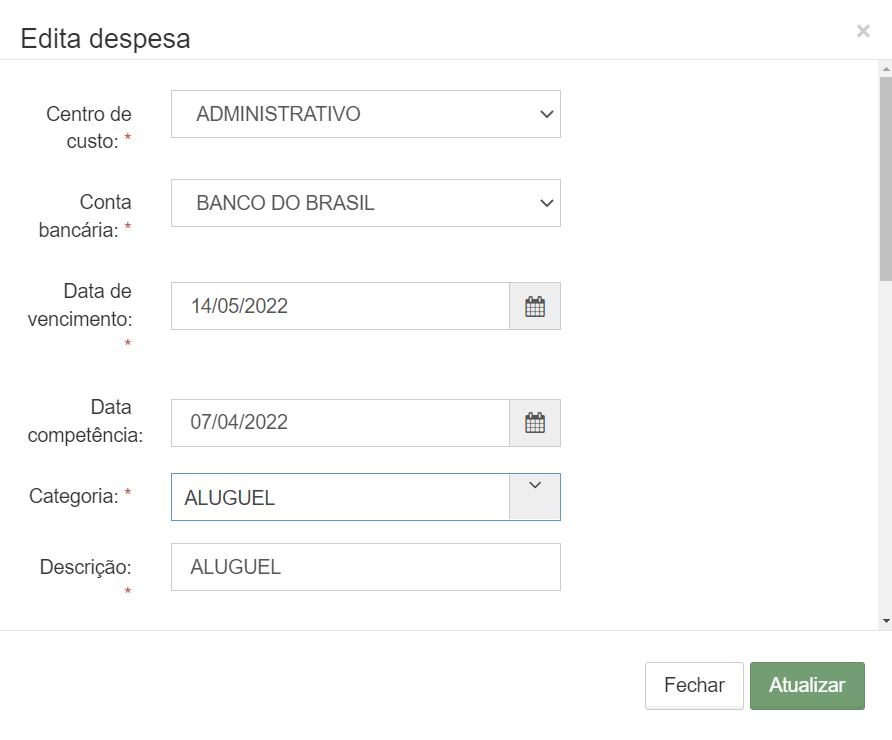This screenshot has height=740, width=892.
Task: Click the scrollbar down arrow
Action: coord(886,621)
